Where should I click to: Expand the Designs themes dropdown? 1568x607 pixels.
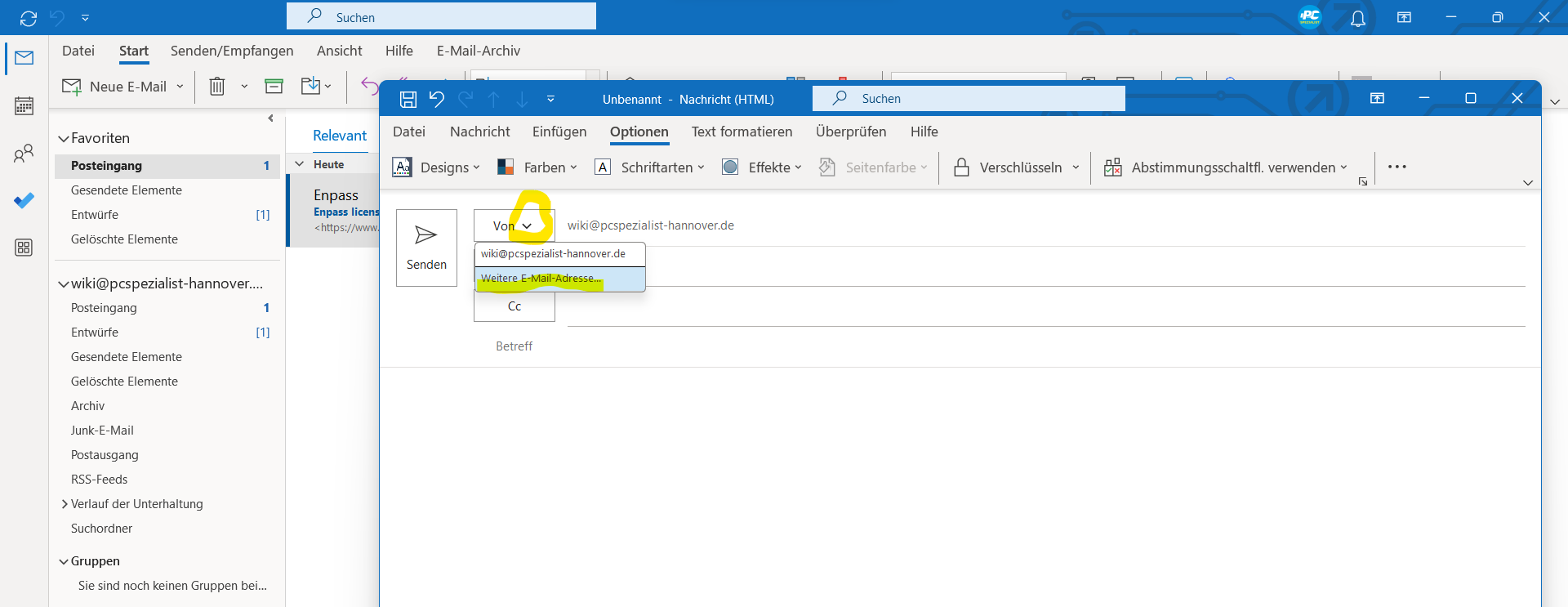[x=436, y=167]
